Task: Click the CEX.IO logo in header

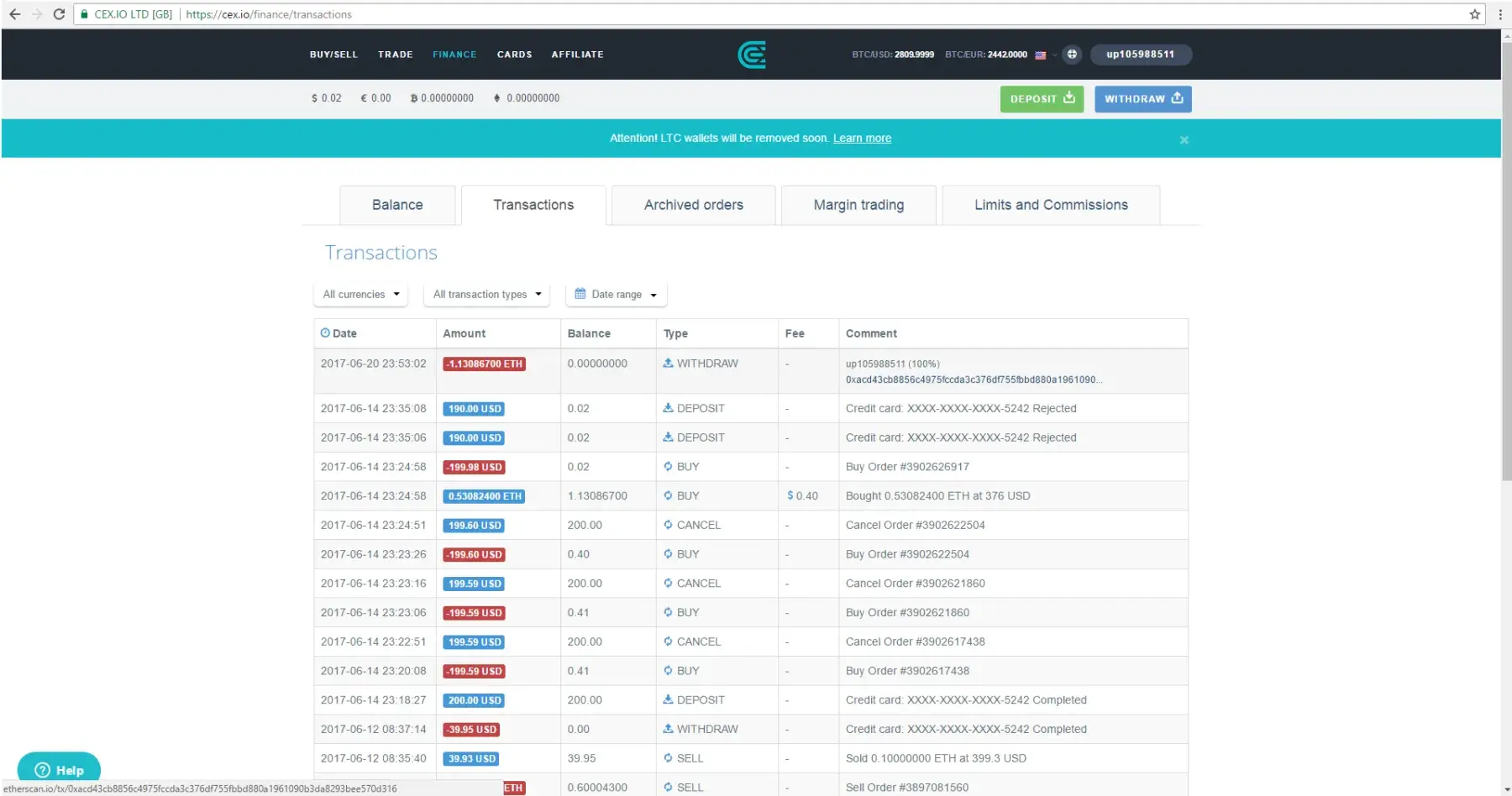Action: (x=751, y=55)
